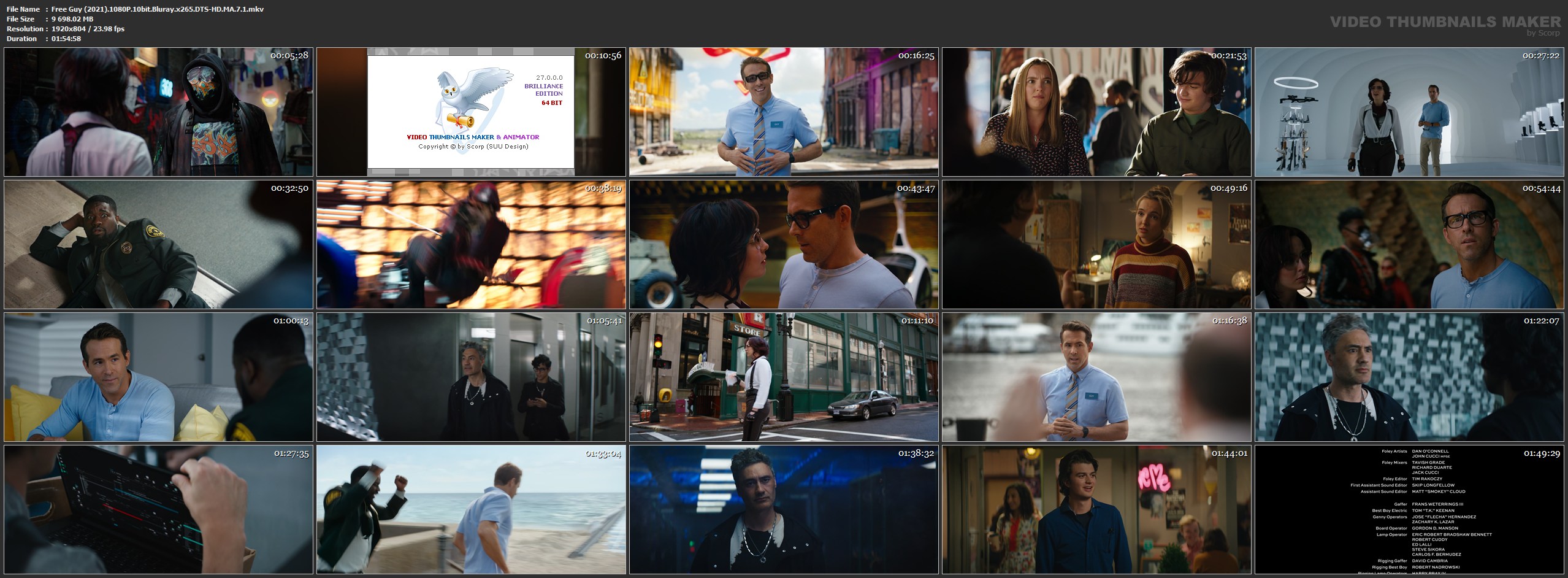
Task: Select the white tunnel thumbnail at 00:27:22
Action: [1409, 112]
